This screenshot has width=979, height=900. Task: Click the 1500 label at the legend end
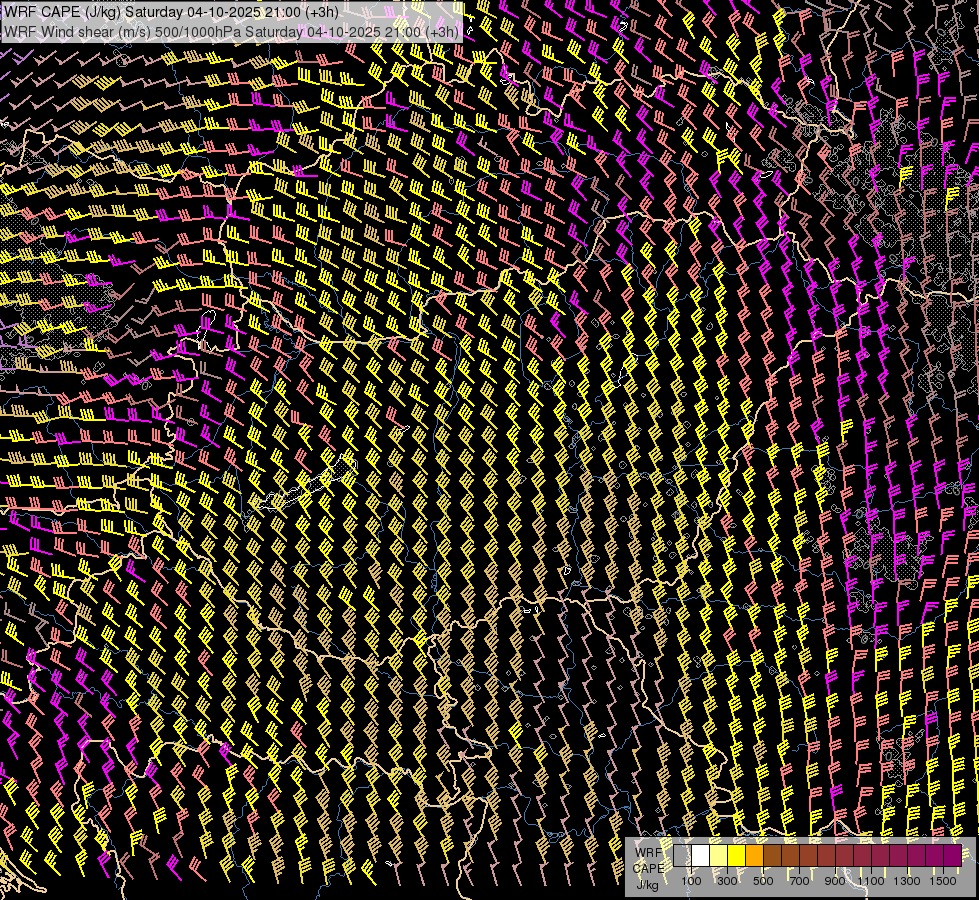point(943,881)
